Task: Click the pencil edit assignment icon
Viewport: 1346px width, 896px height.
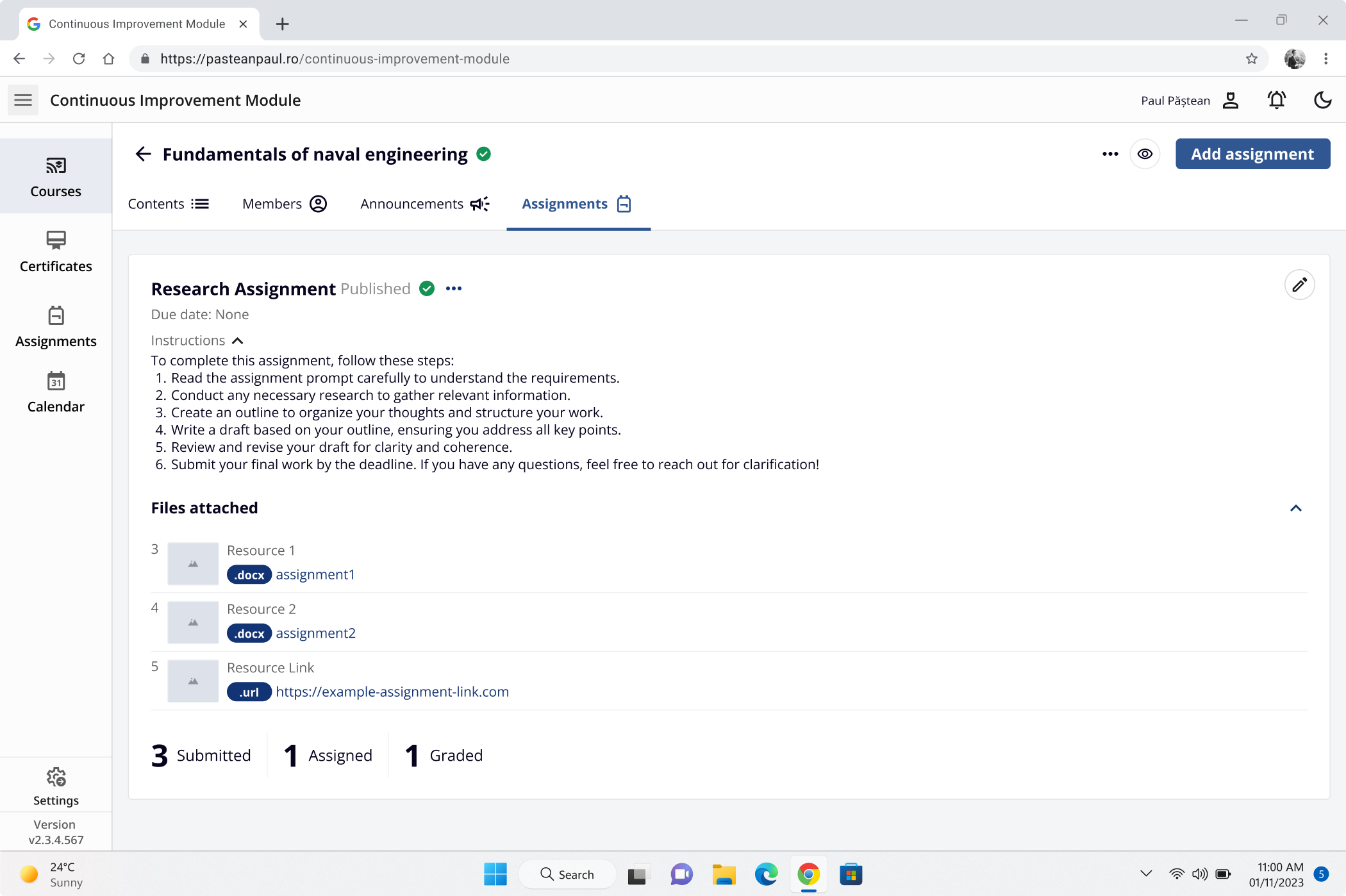Action: click(x=1299, y=285)
